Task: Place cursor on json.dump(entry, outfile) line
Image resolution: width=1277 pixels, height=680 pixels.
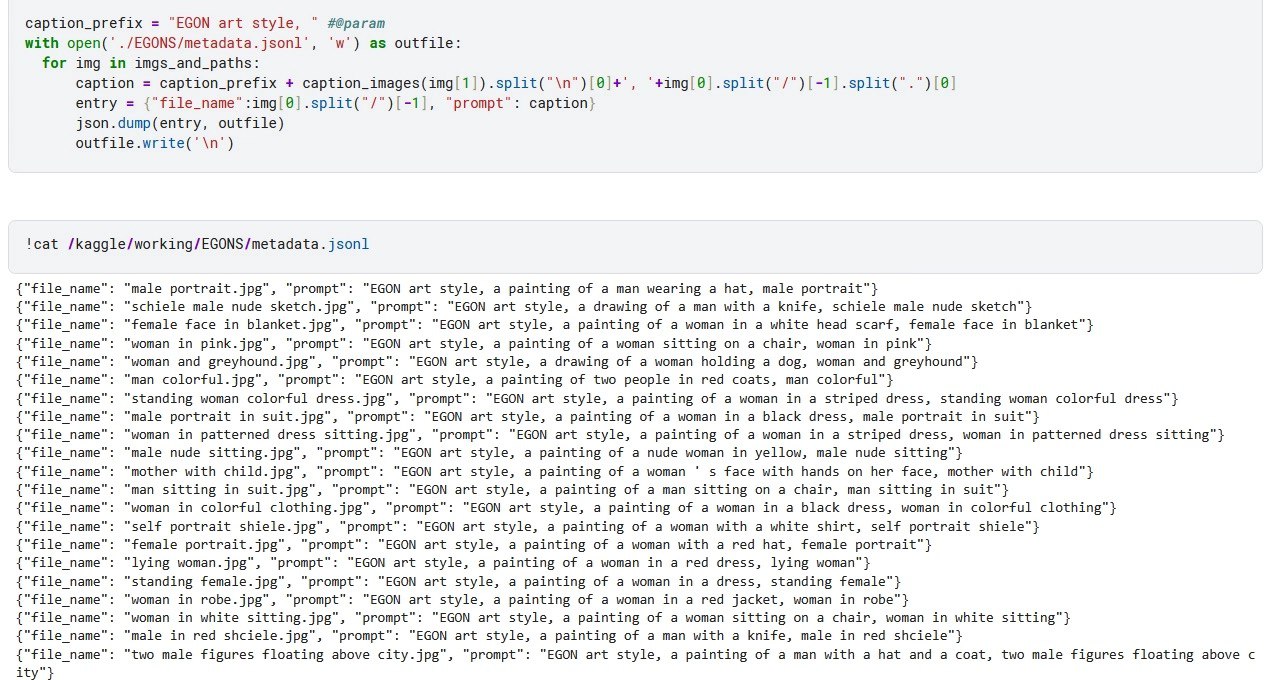Action: (180, 123)
